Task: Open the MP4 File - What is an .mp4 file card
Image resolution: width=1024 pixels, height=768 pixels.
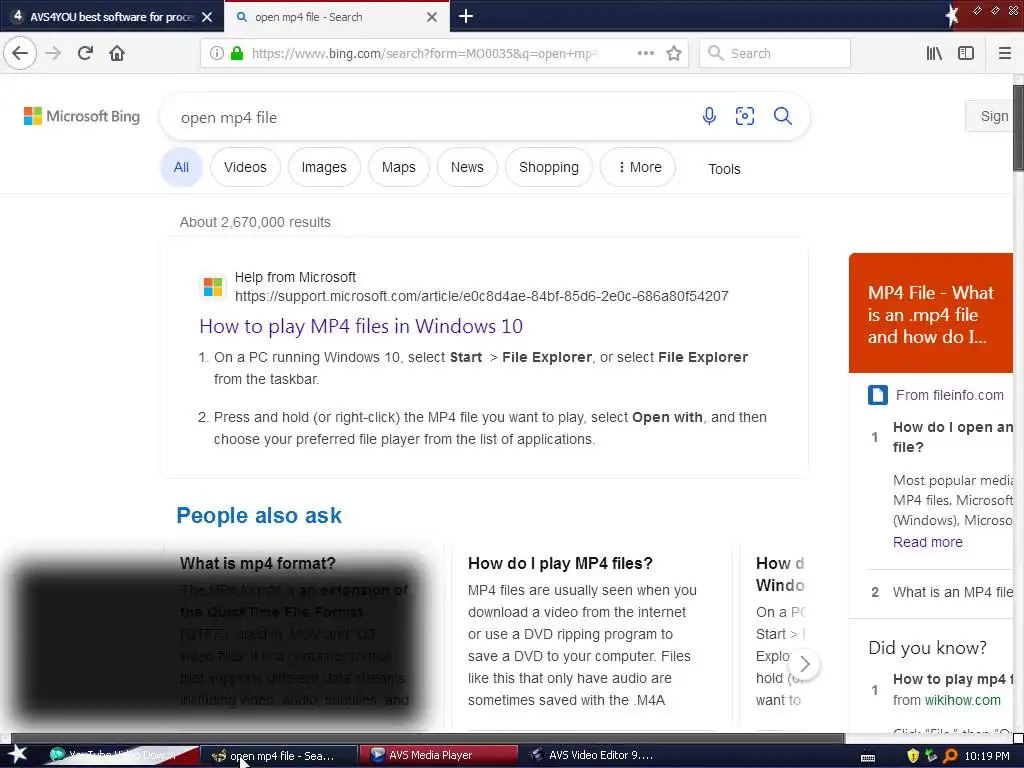Action: 931,313
